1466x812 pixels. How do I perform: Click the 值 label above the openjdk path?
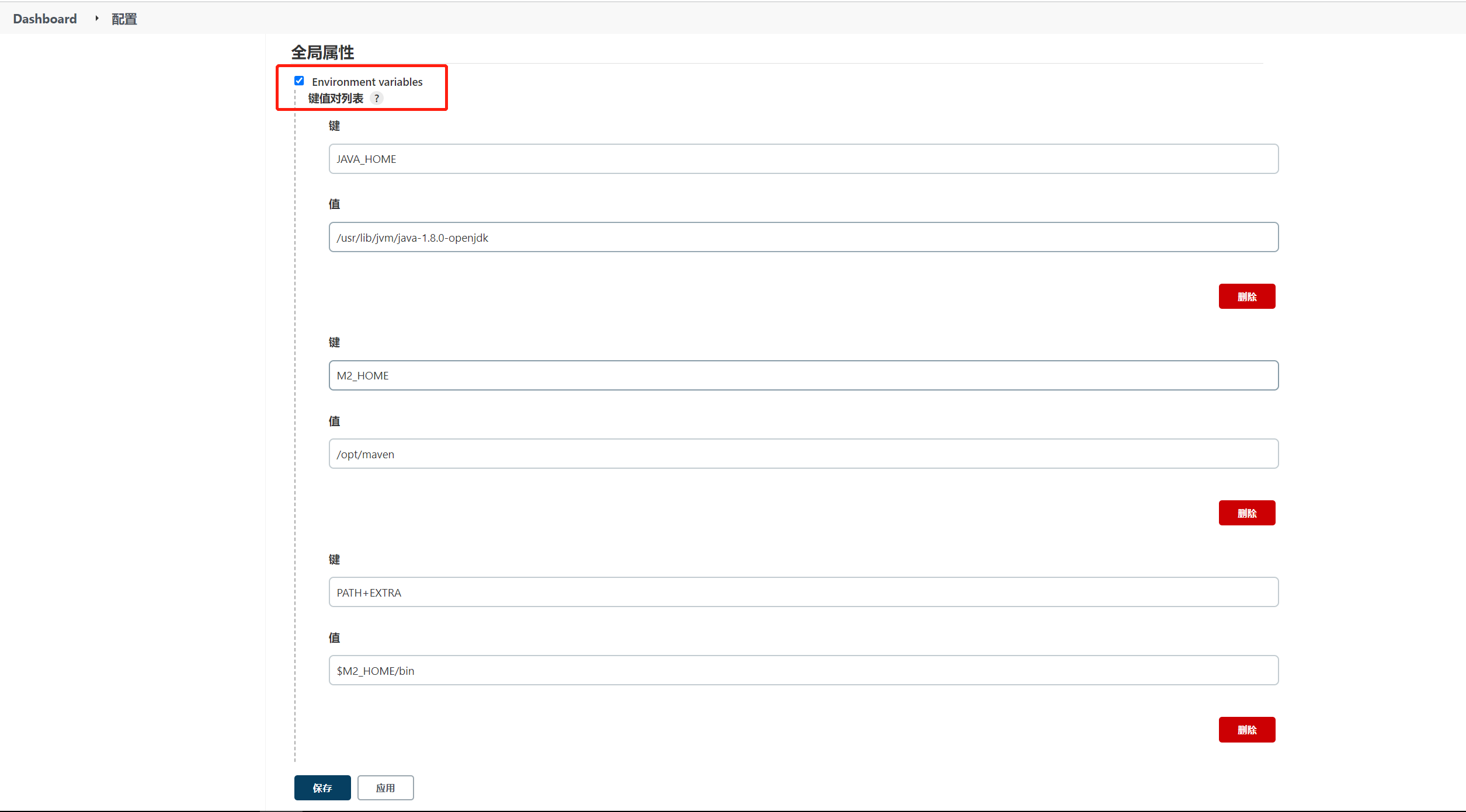(x=334, y=204)
